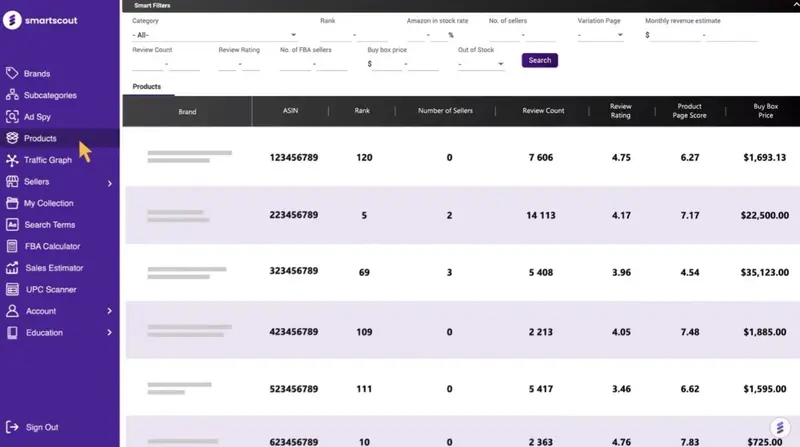Image resolution: width=800 pixels, height=447 pixels.
Task: Select Search Terms in the sidebar
Action: [49, 225]
